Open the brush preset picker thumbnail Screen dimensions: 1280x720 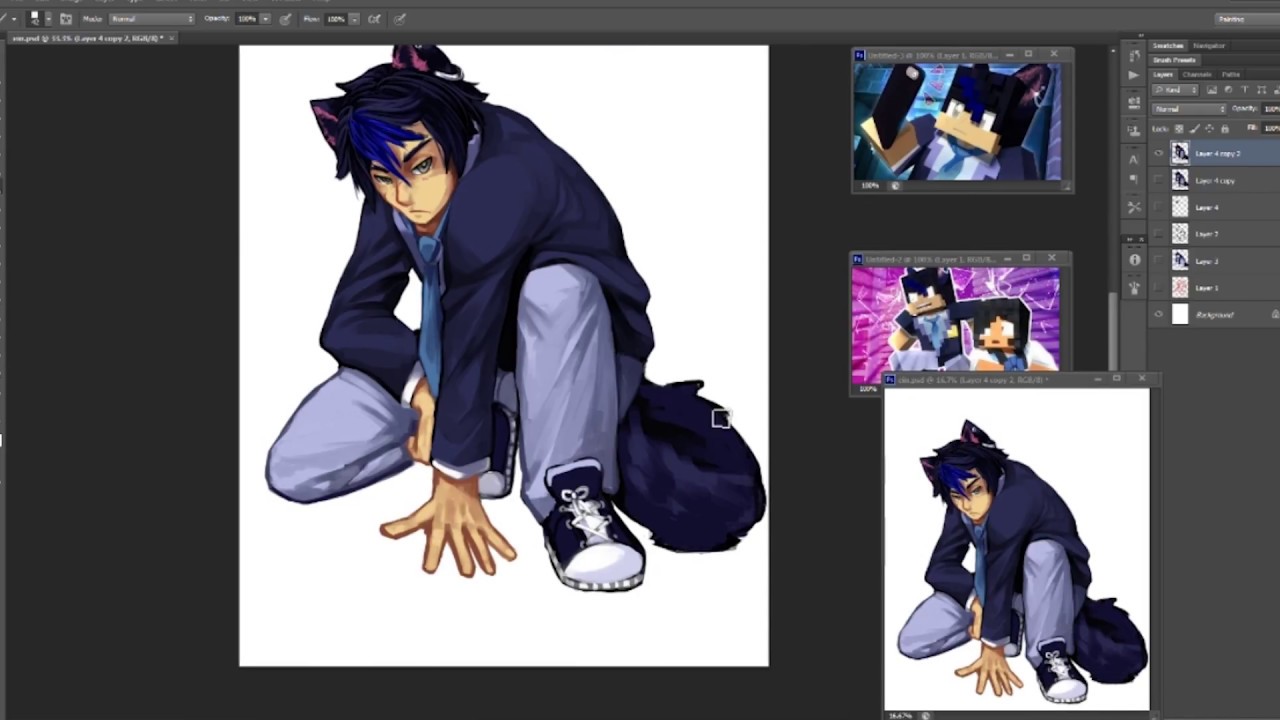(34, 18)
